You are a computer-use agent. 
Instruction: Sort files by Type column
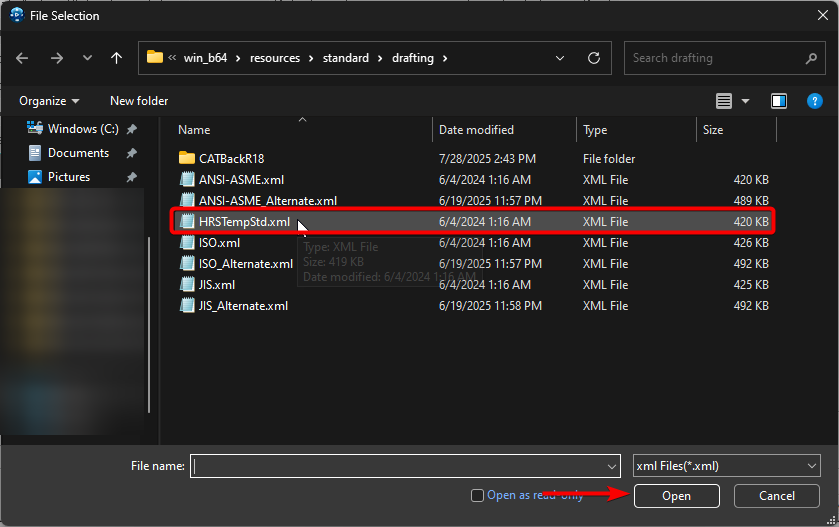click(x=595, y=130)
